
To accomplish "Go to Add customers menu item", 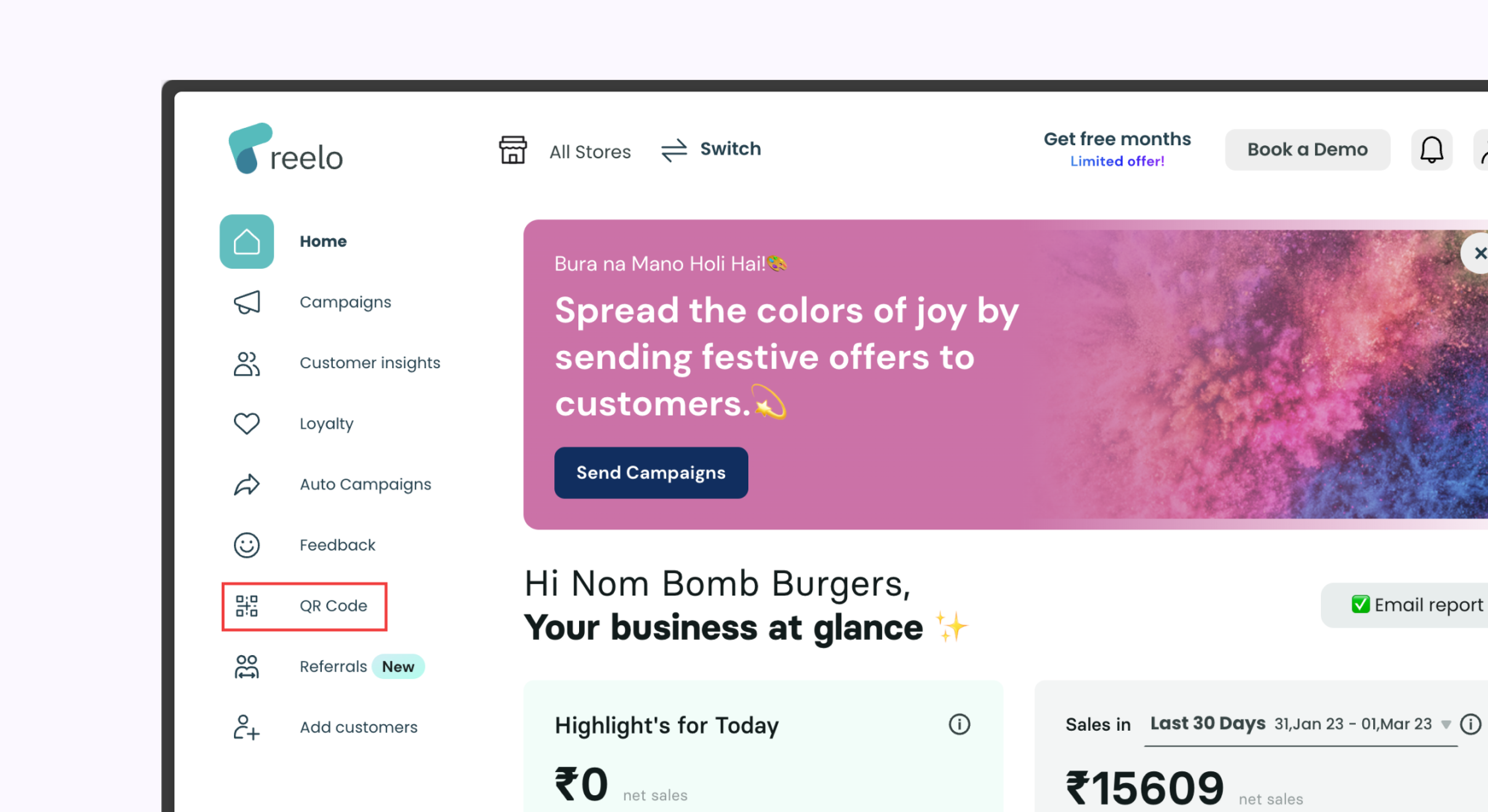I will coord(358,727).
